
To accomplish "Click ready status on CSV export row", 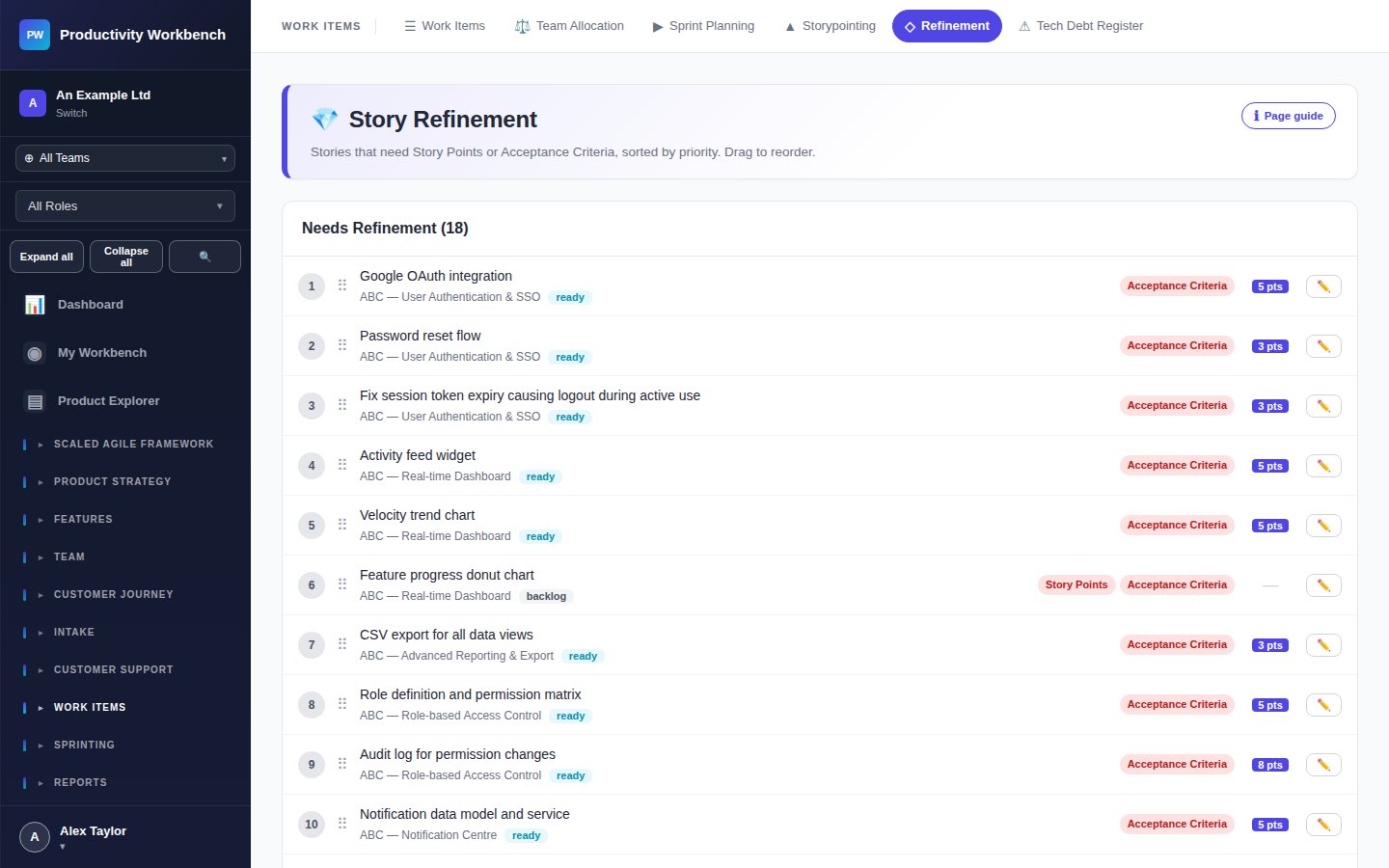I will (x=583, y=656).
